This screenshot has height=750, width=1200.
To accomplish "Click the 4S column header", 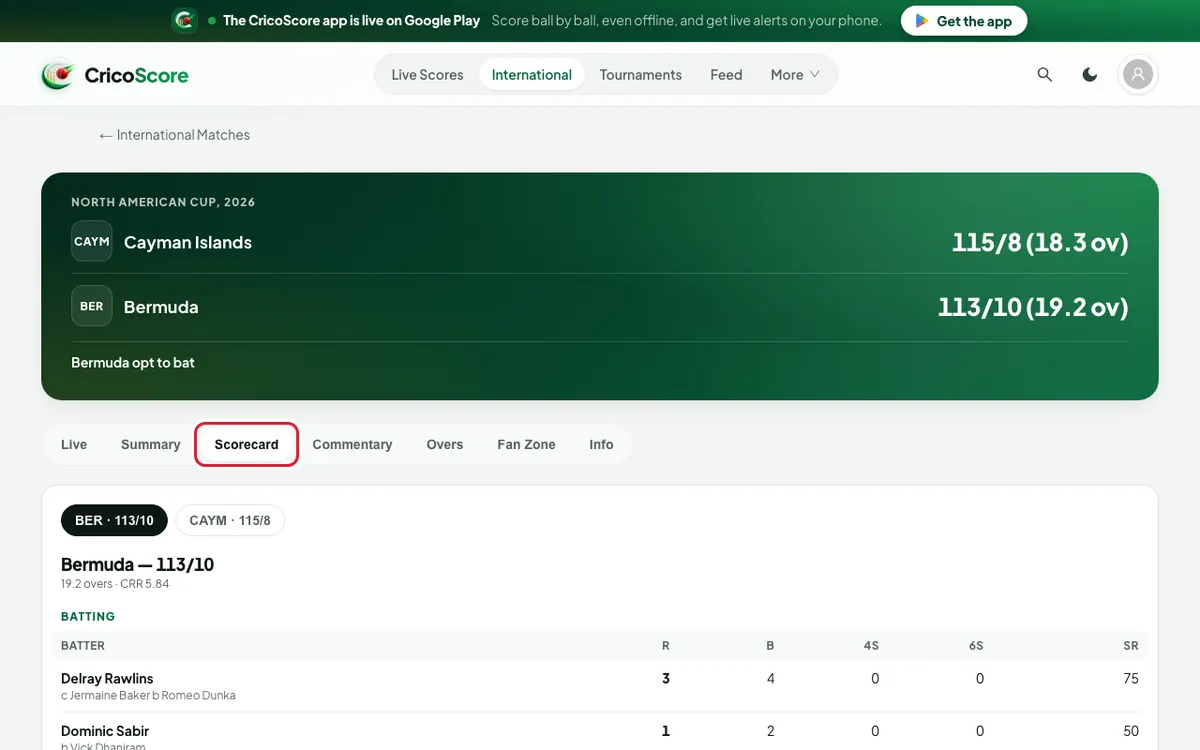I will point(871,646).
